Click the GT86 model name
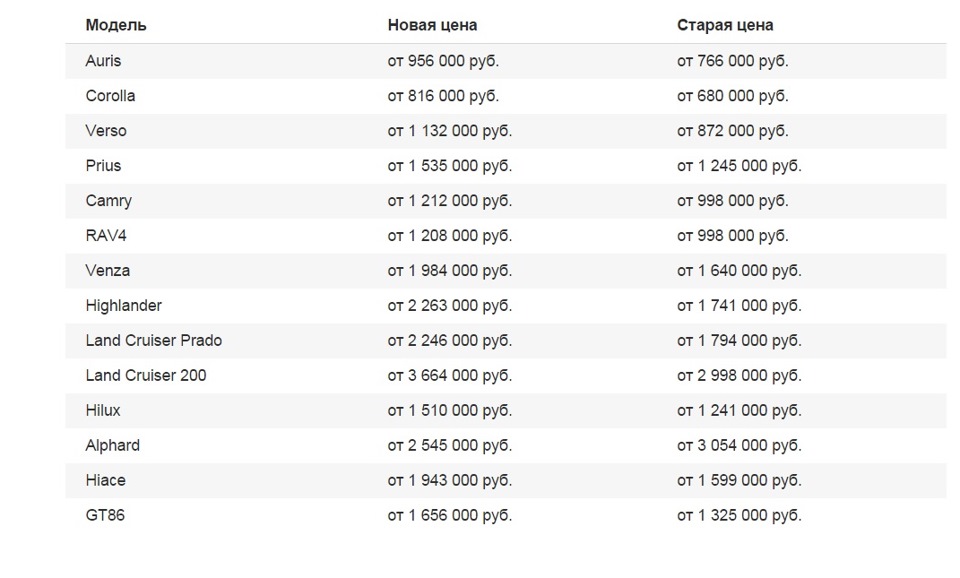Image resolution: width=960 pixels, height=578 pixels. (105, 516)
